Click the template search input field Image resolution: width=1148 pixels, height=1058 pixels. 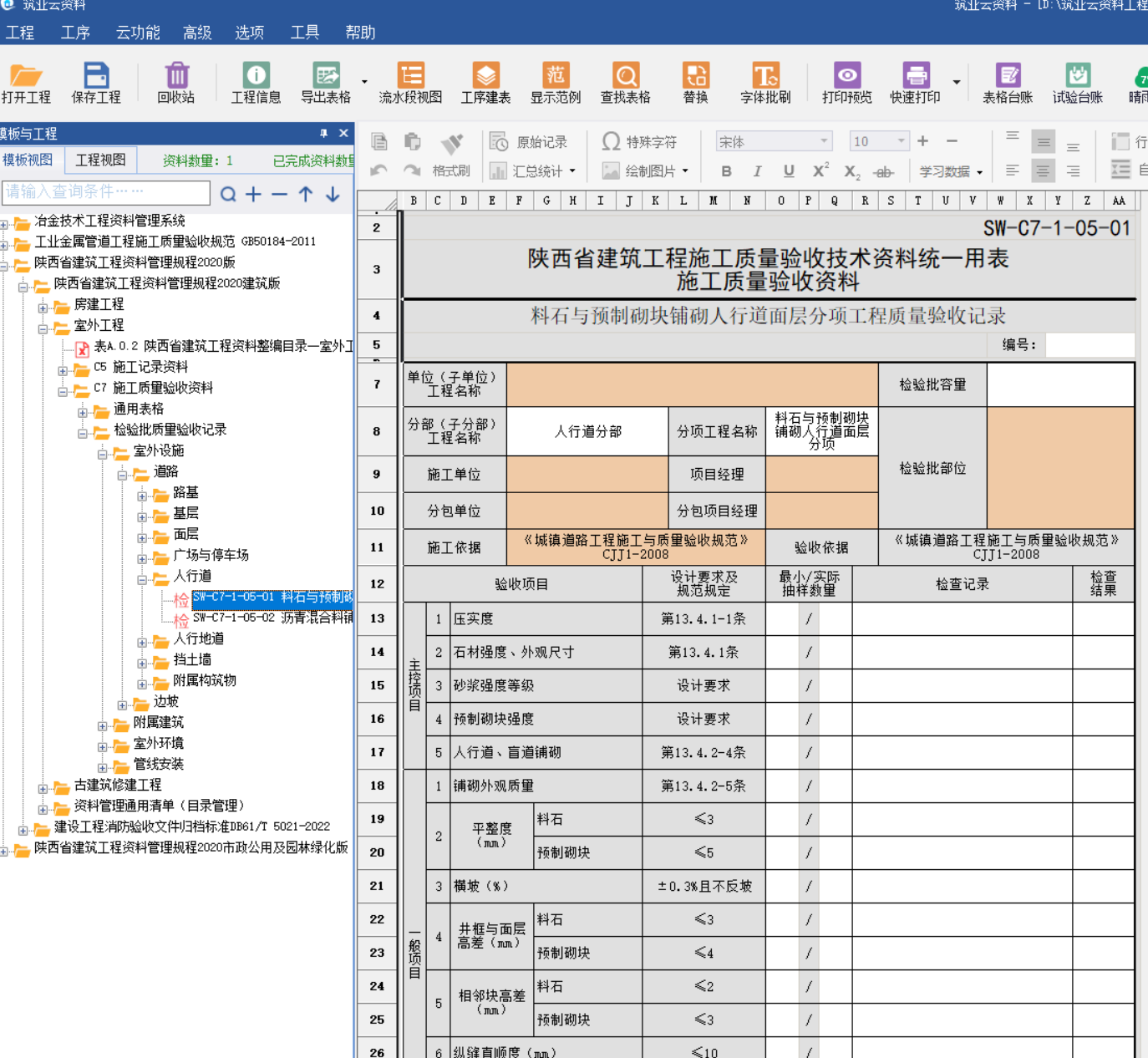105,192
